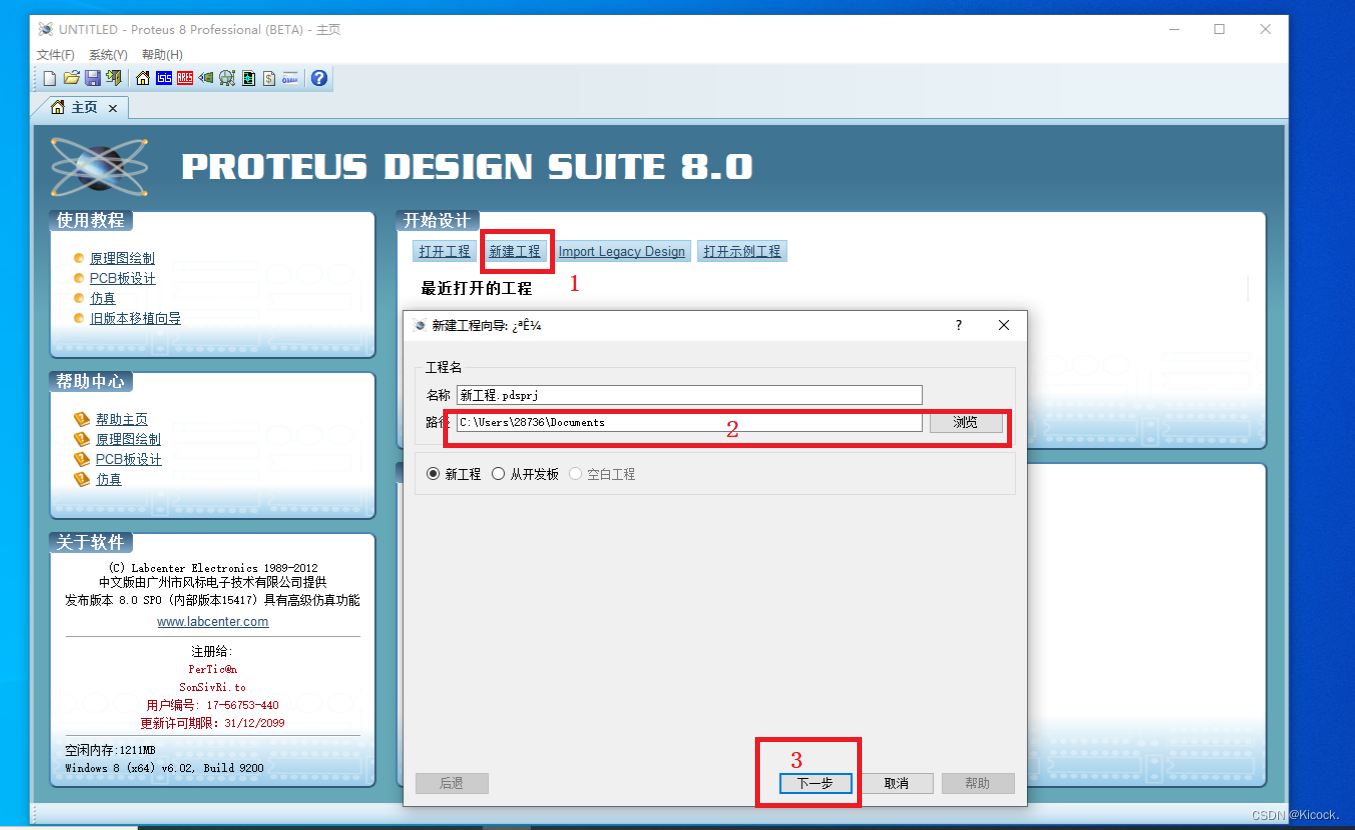Click the 浏览 button to browse paths
Screen dimensions: 1355x830
tap(966, 422)
